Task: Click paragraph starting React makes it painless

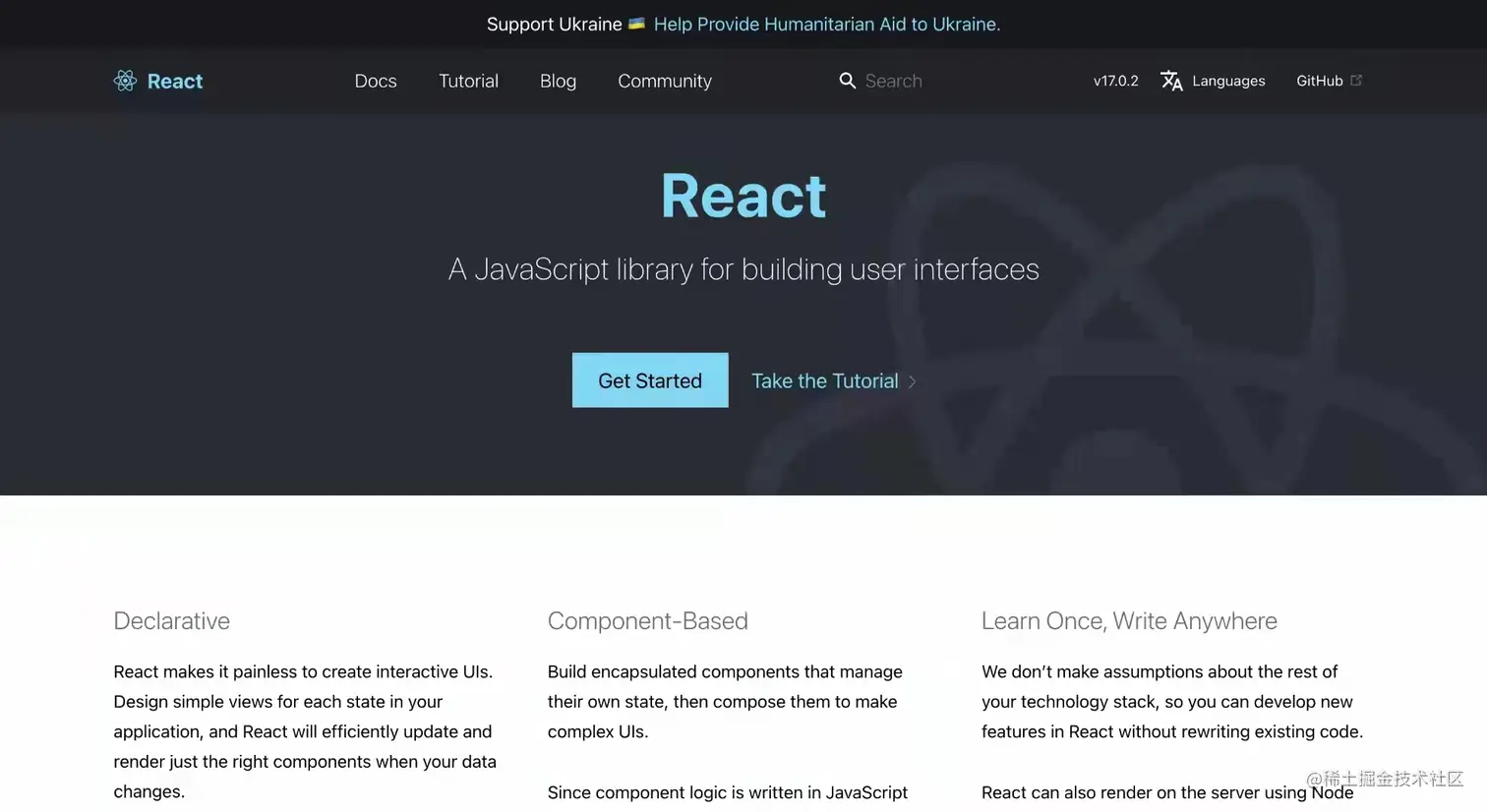Action: pos(305,731)
